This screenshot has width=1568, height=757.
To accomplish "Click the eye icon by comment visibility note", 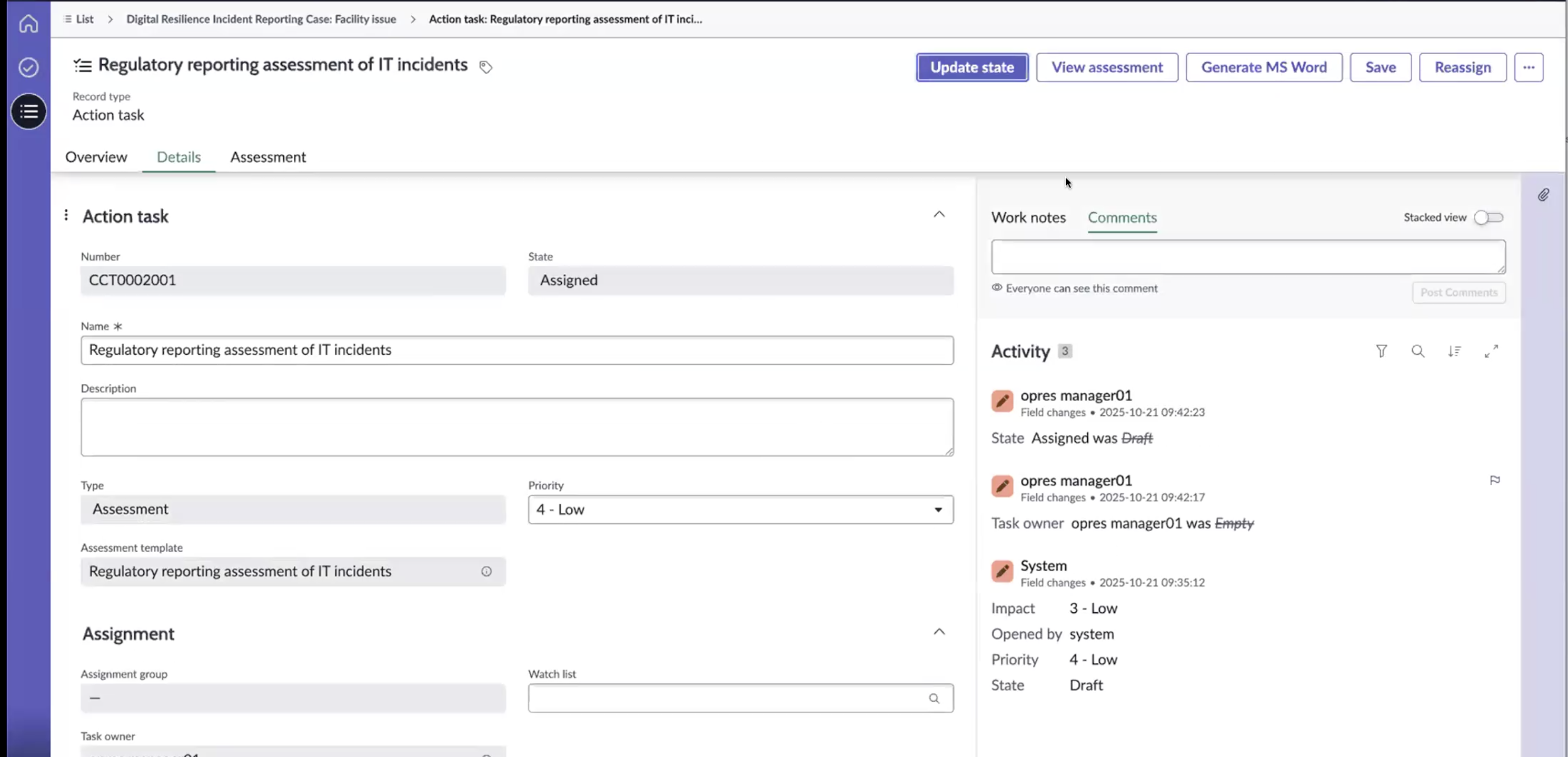I will point(996,288).
